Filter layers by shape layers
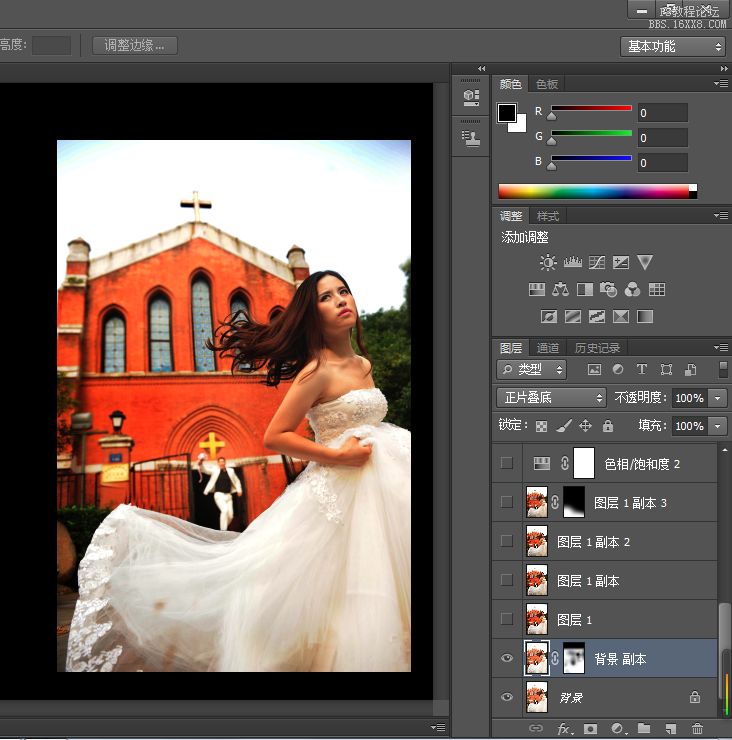The image size is (732, 740). (666, 370)
